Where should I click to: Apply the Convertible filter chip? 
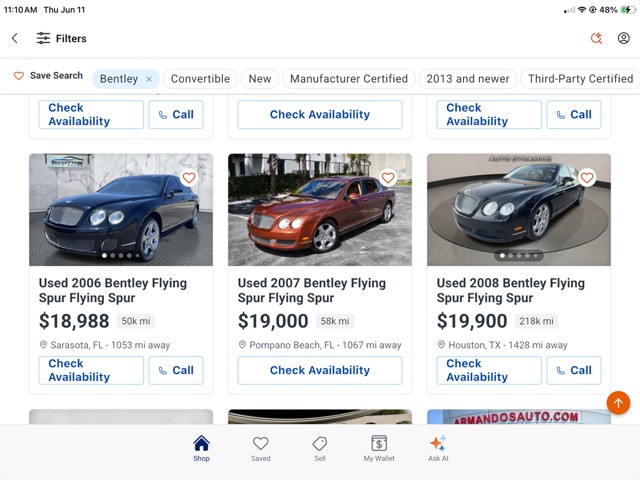200,79
